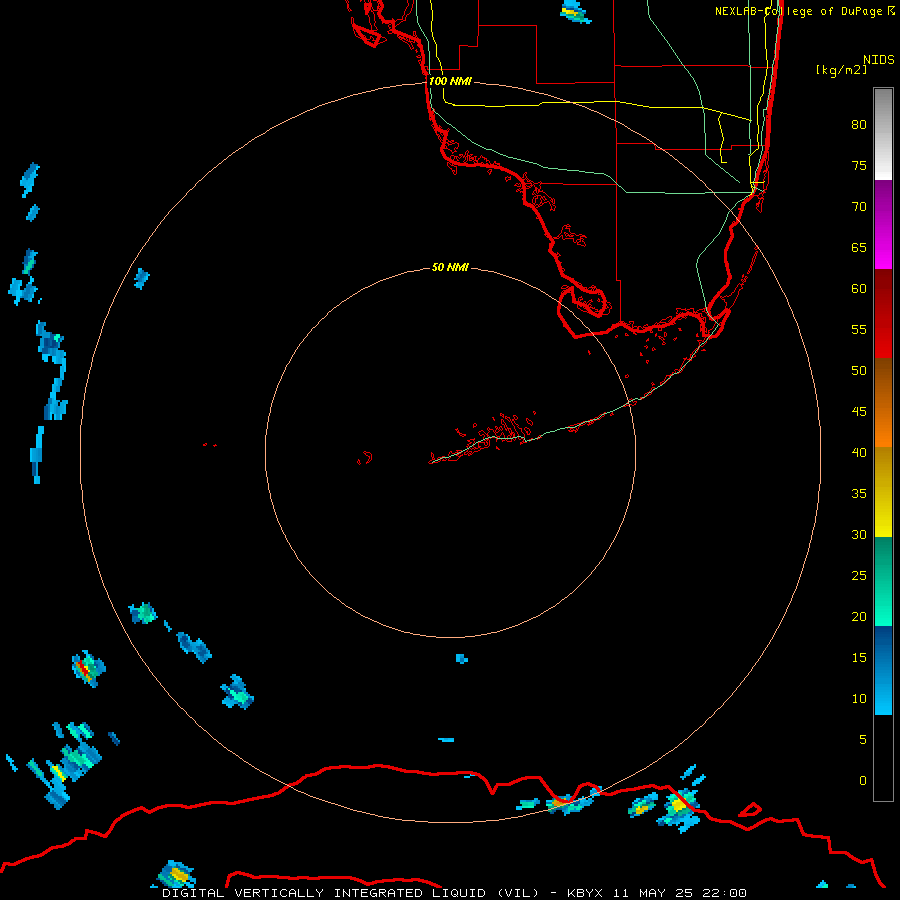Click the 50 NMI range ring label
This screenshot has height=900, width=900.
[x=450, y=267]
